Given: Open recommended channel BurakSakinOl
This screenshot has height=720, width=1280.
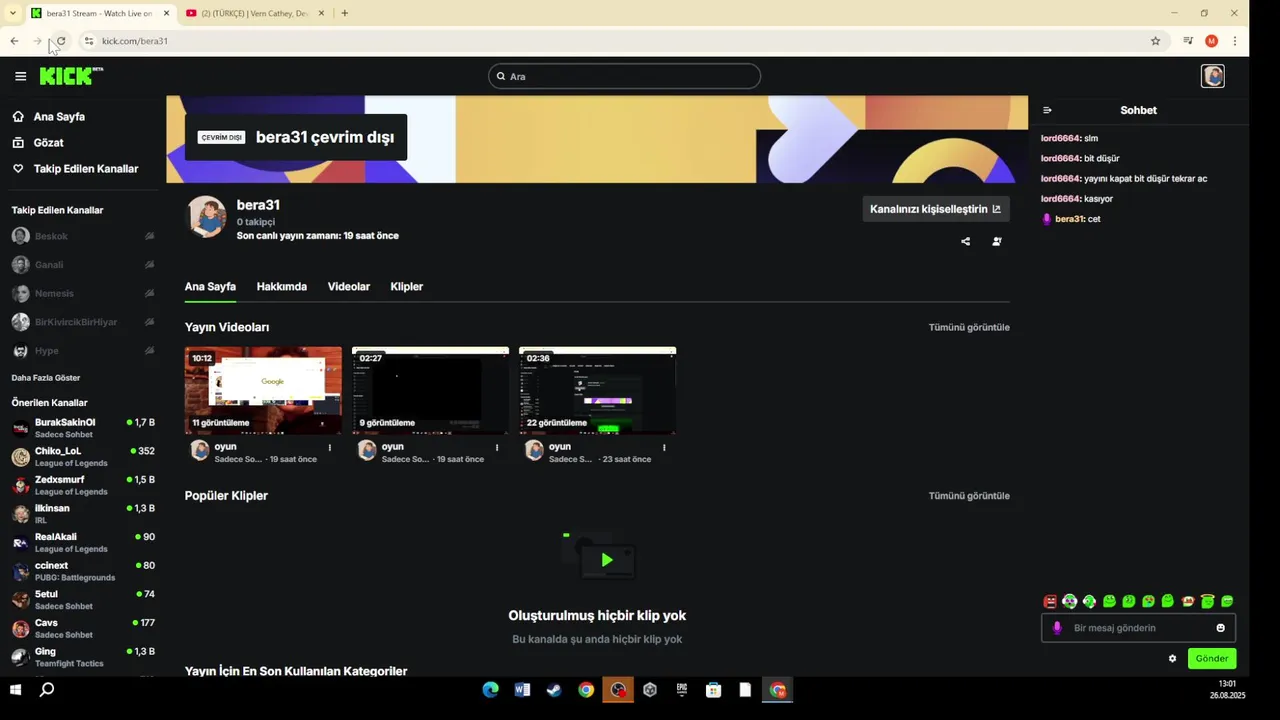Looking at the screenshot, I should (x=83, y=428).
